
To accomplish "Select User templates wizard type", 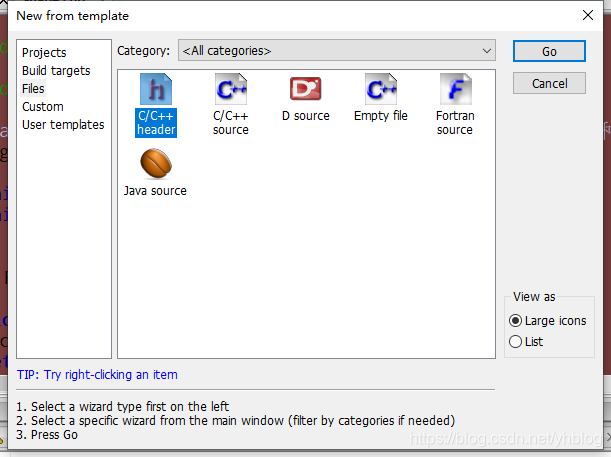I will coord(63,125).
